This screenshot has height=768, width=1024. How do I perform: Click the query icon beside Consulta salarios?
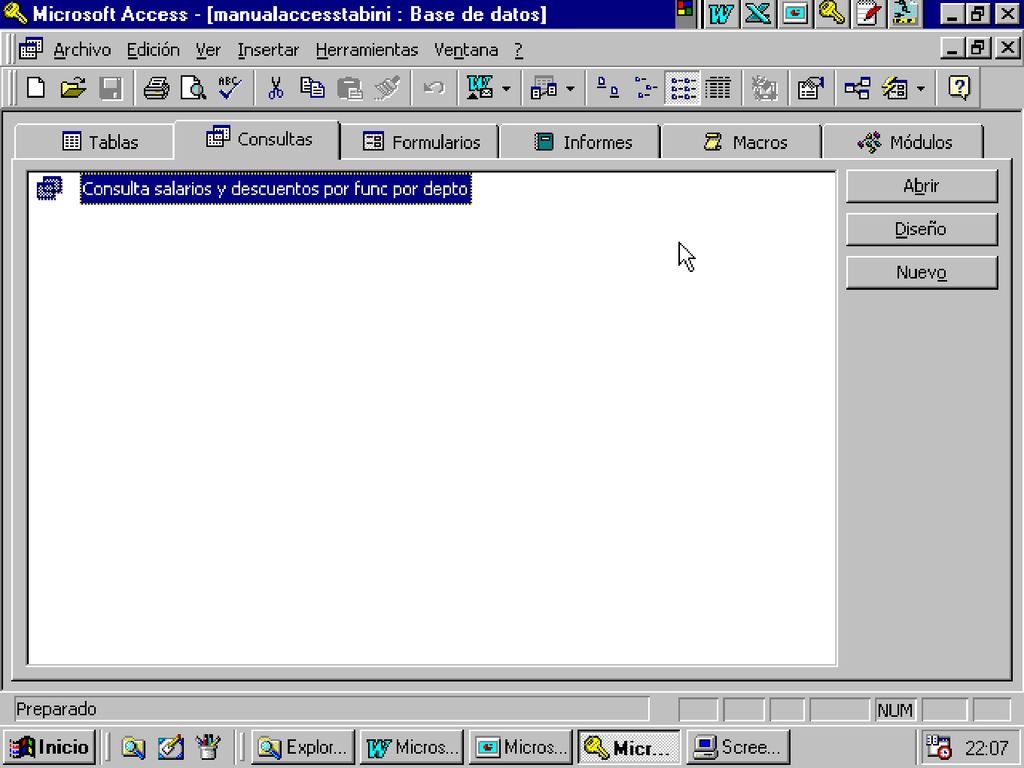click(x=50, y=188)
